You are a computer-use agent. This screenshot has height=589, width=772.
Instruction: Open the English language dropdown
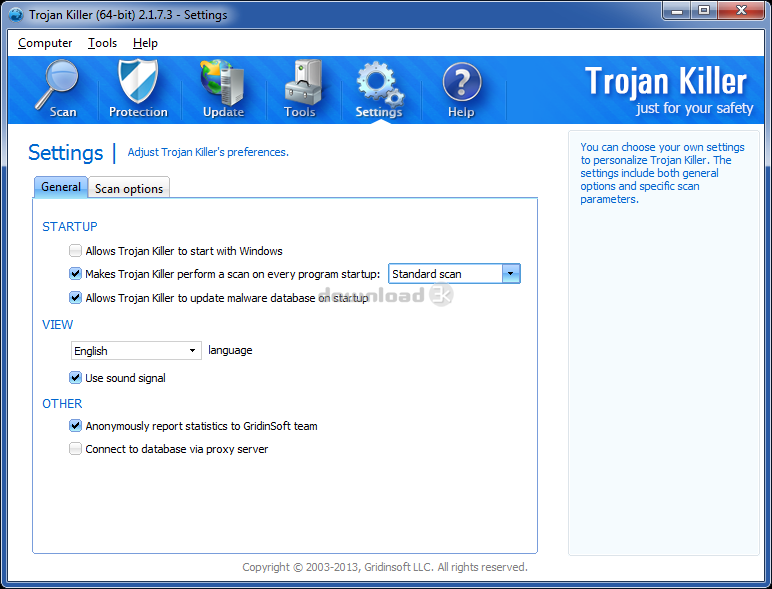coord(136,351)
